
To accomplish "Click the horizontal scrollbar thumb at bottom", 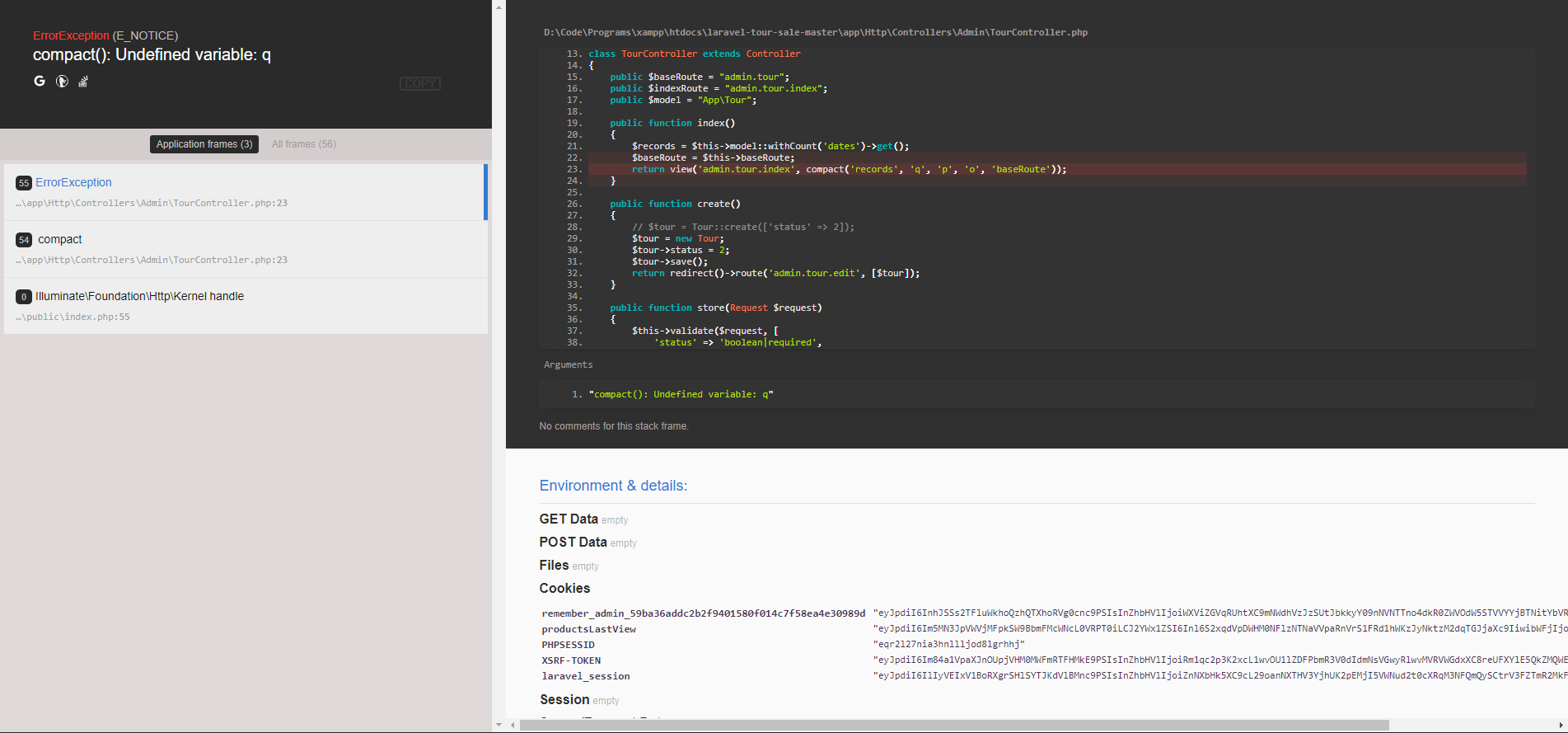I will click(954, 726).
